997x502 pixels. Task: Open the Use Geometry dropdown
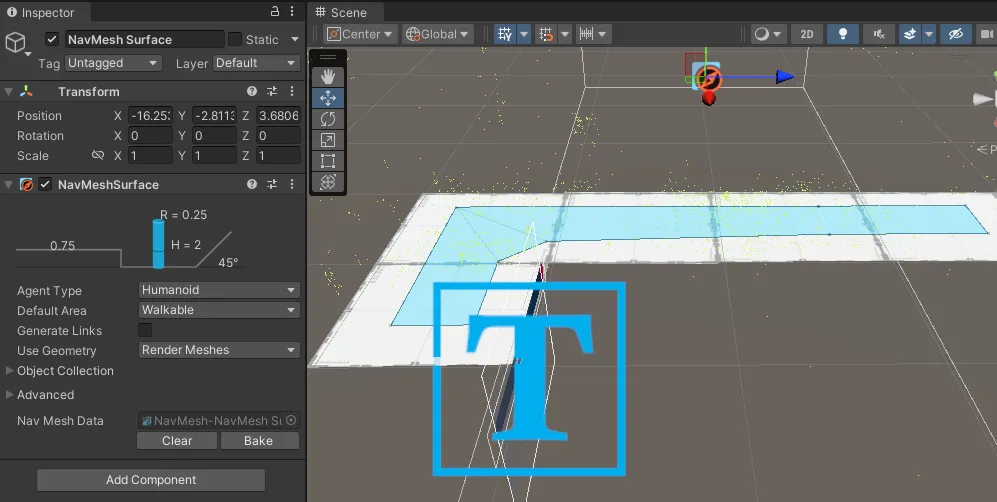(x=219, y=350)
